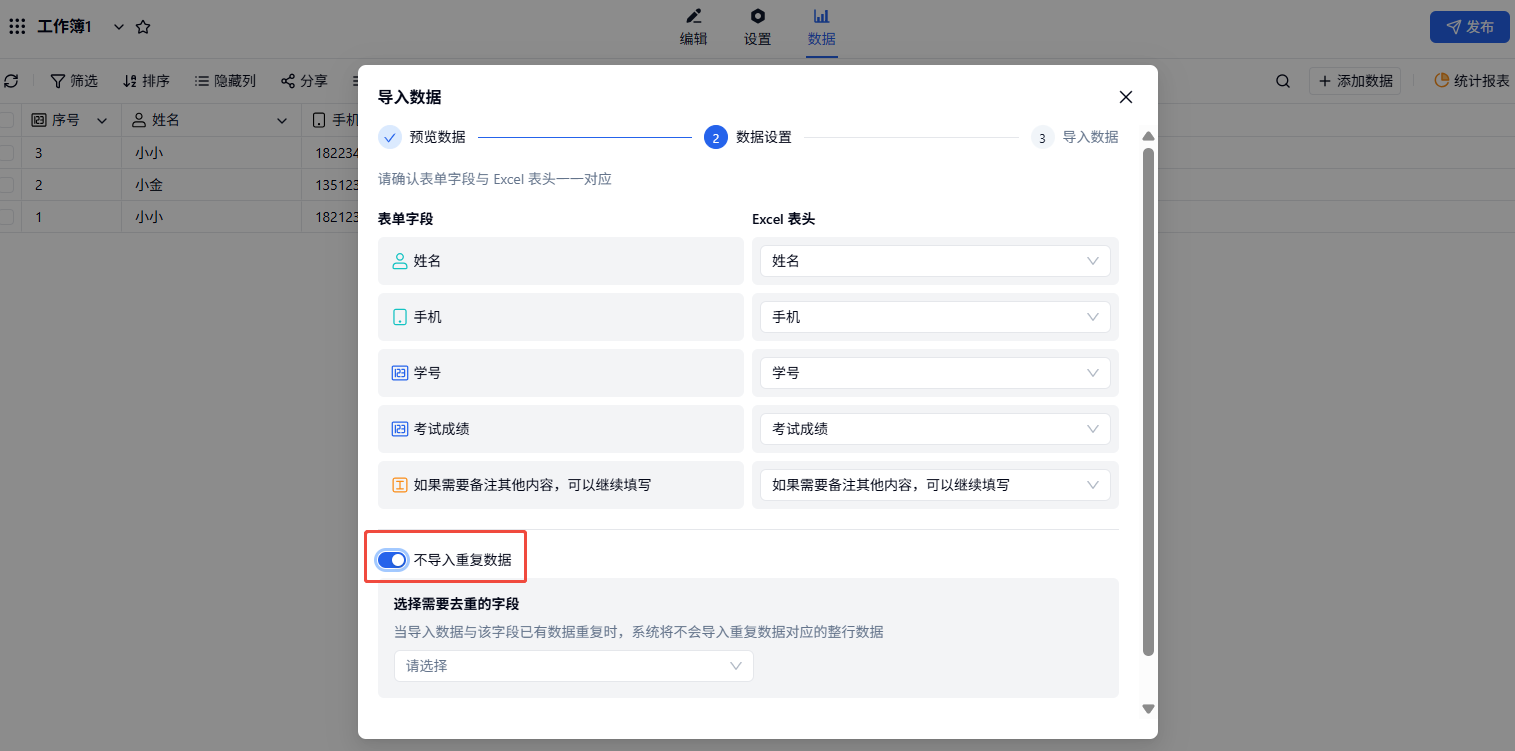
Task: Open the search magnifier icon
Action: (x=1282, y=81)
